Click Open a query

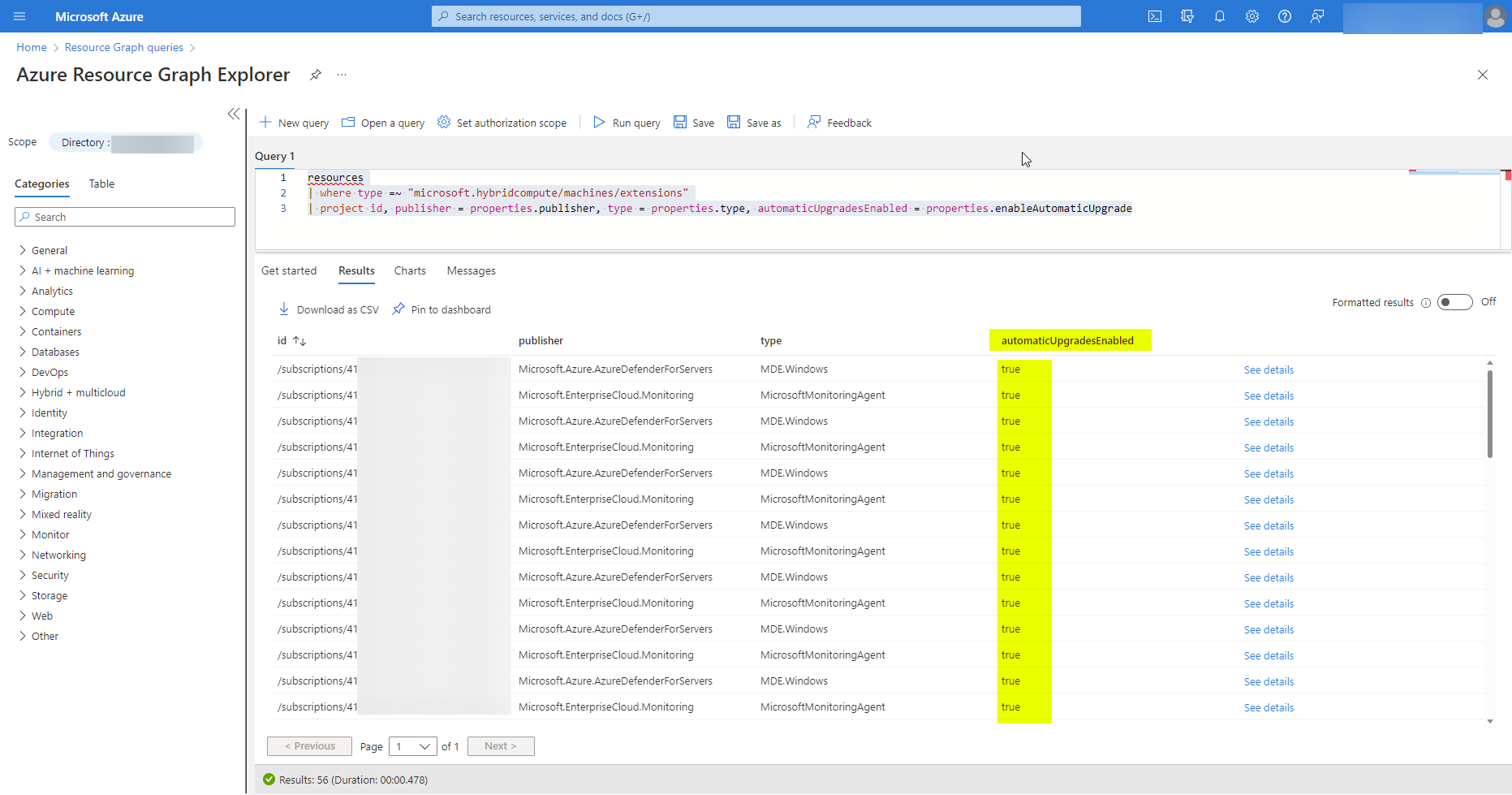point(383,123)
